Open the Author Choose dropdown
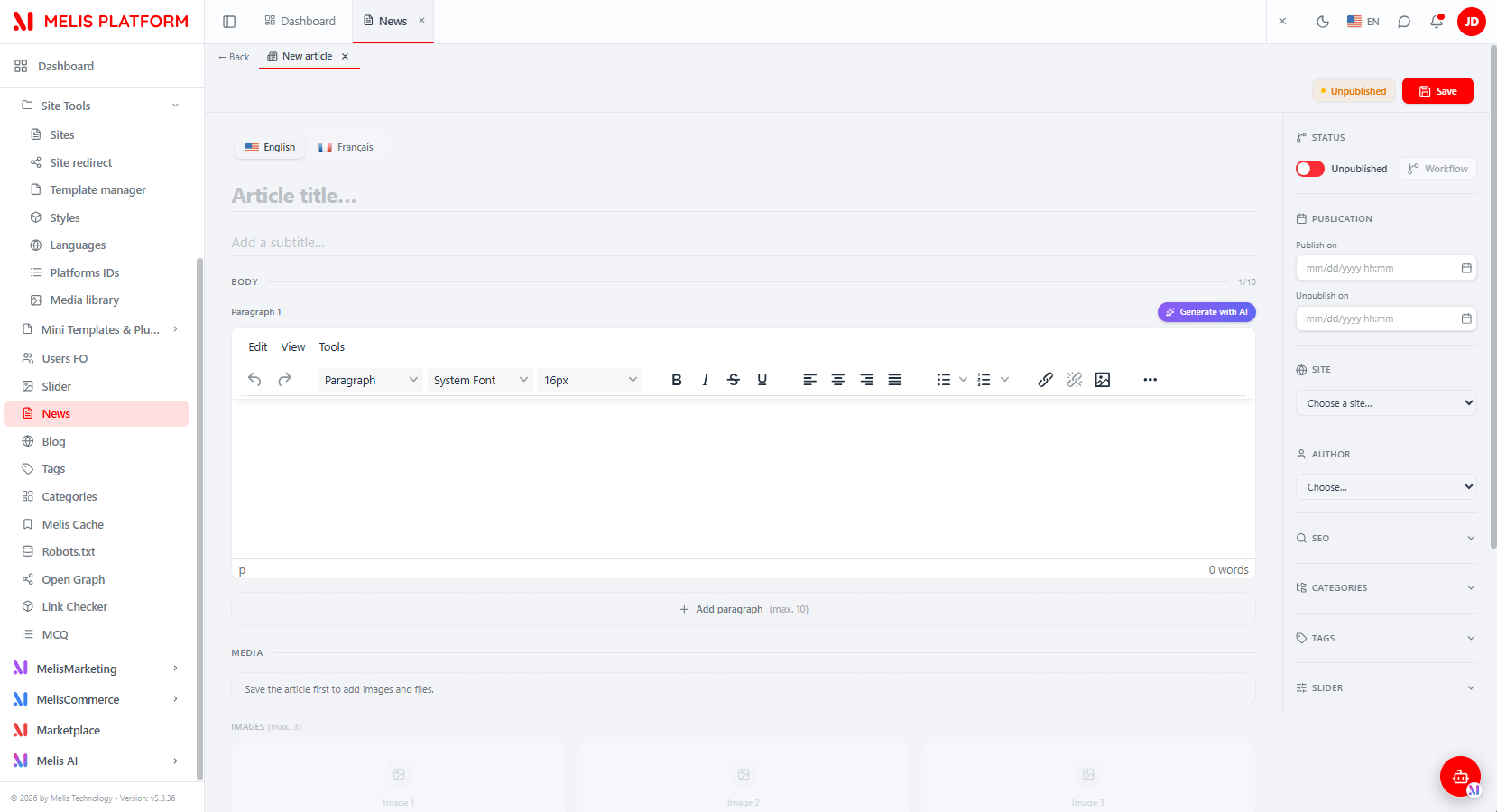The height and width of the screenshot is (812, 1497). coord(1386,487)
